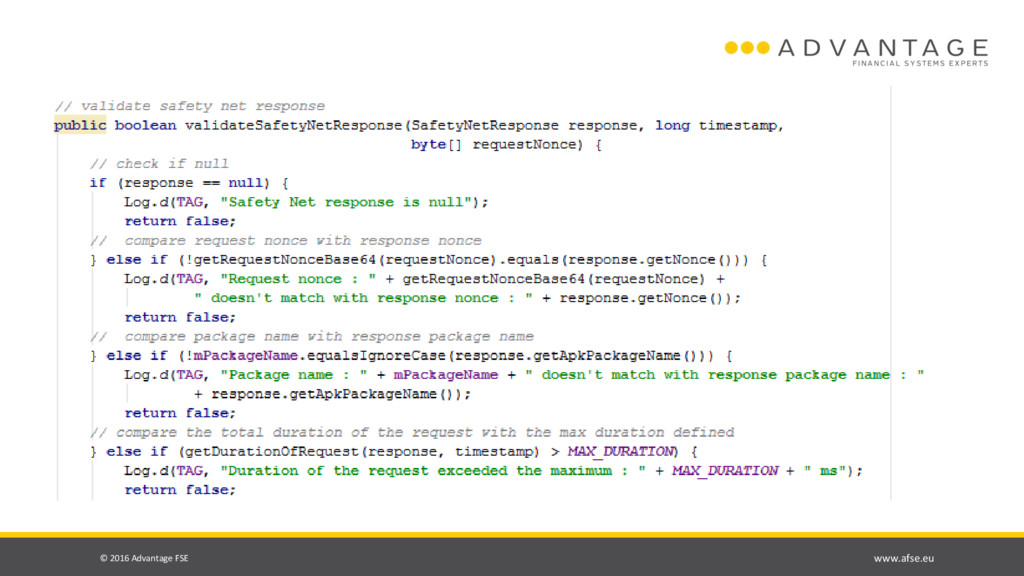Click the '// check if null' comment
Image resolution: width=1024 pixels, height=576 pixels.
point(159,164)
